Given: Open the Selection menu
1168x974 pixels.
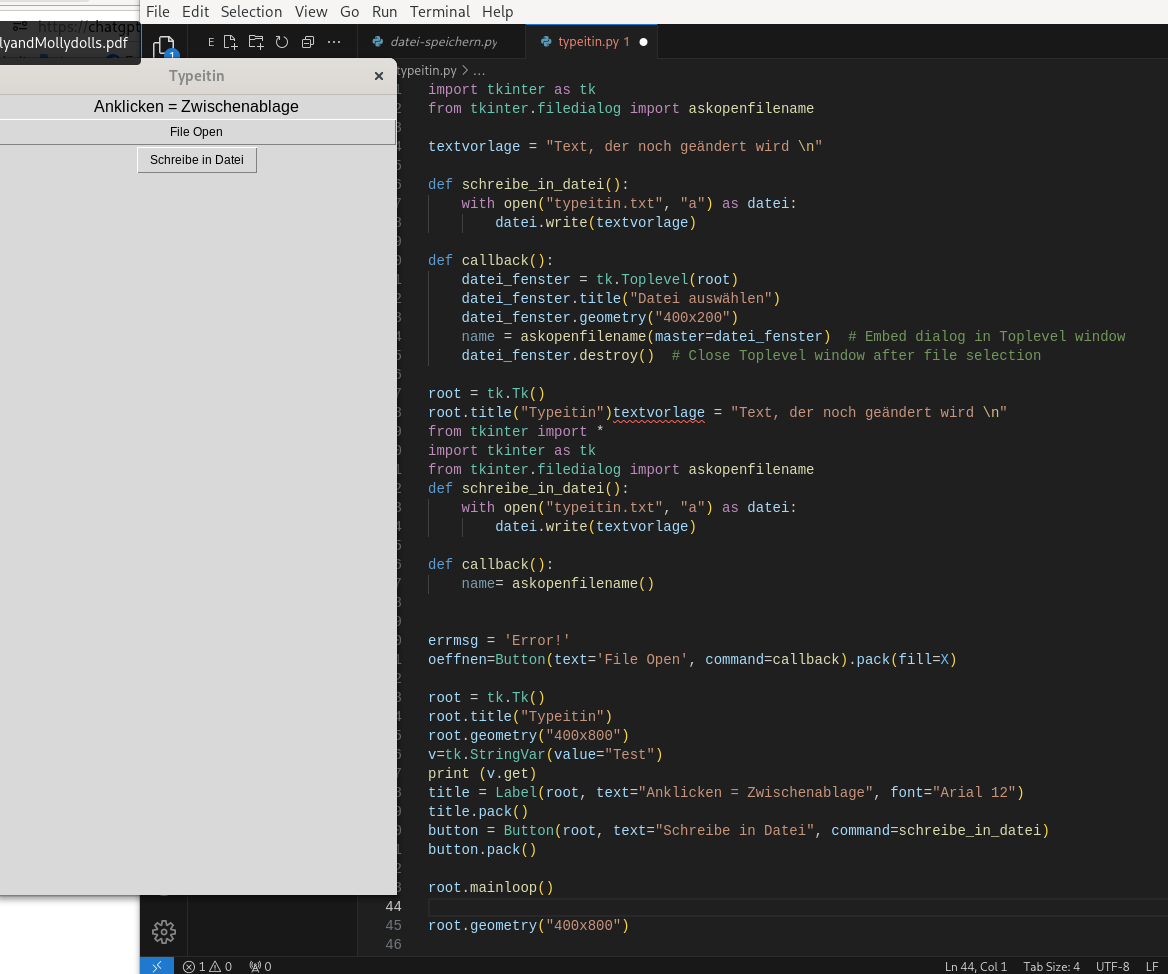Looking at the screenshot, I should [251, 12].
